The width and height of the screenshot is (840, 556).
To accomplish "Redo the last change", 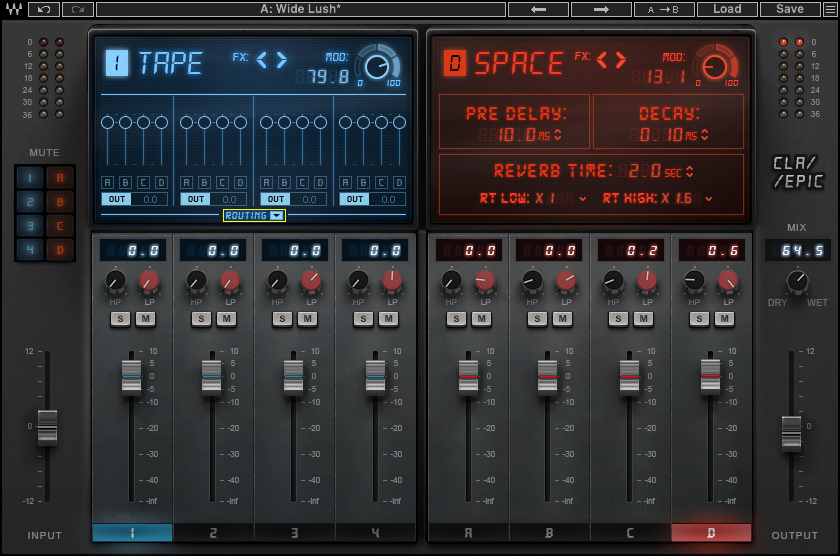I will tap(78, 9).
